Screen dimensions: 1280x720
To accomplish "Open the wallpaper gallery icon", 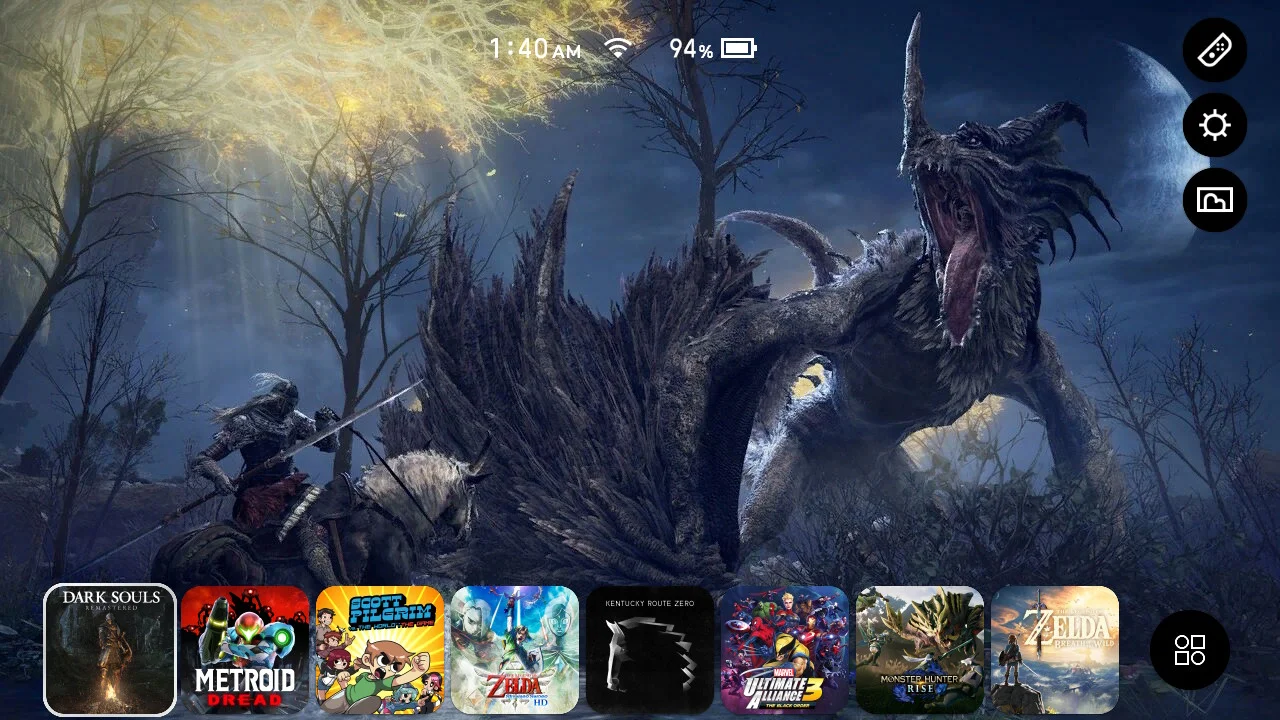I will pos(1215,200).
